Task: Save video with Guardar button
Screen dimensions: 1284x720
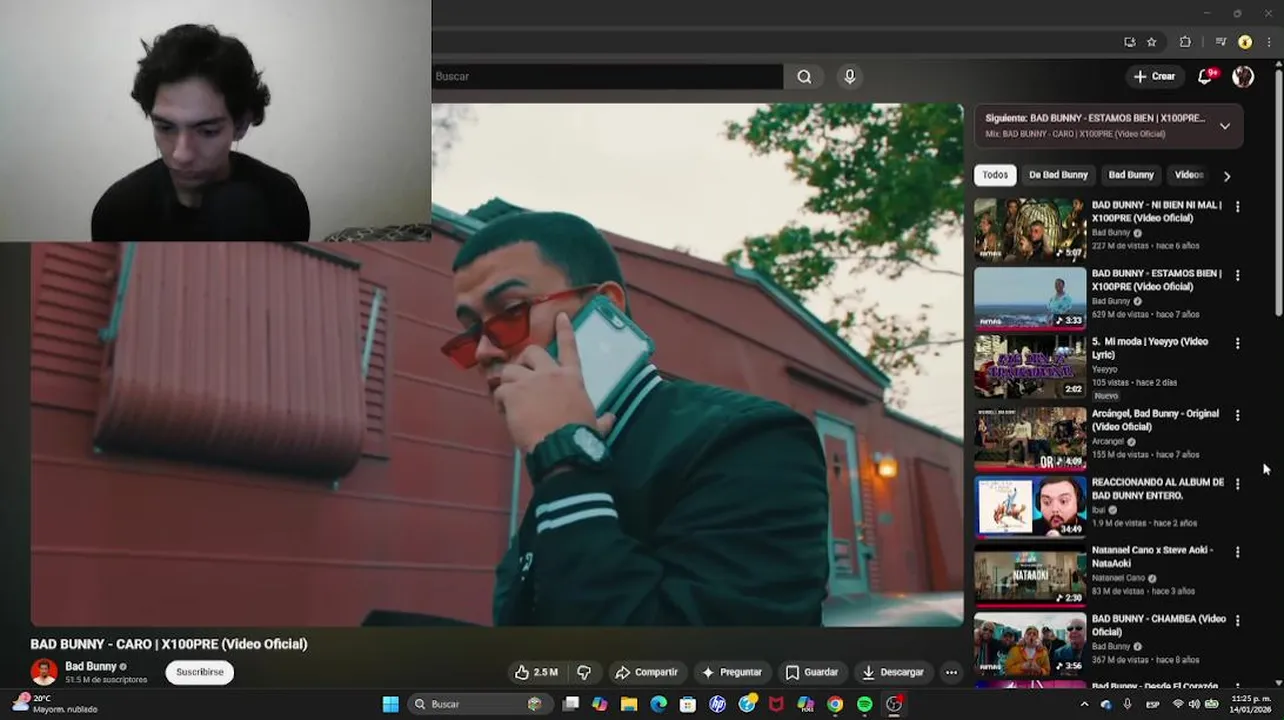Action: pyautogui.click(x=812, y=673)
